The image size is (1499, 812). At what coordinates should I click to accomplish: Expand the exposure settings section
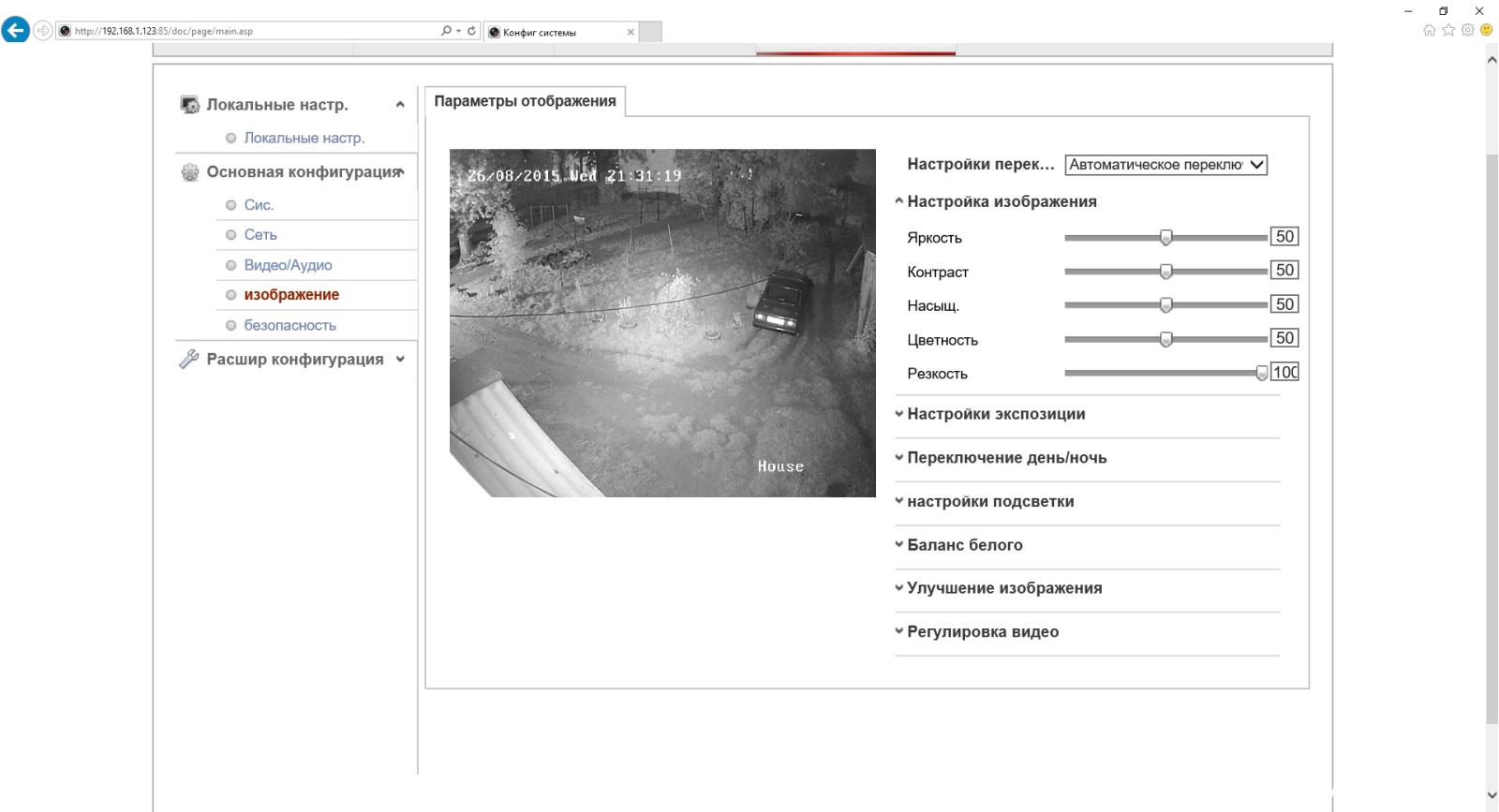[995, 414]
